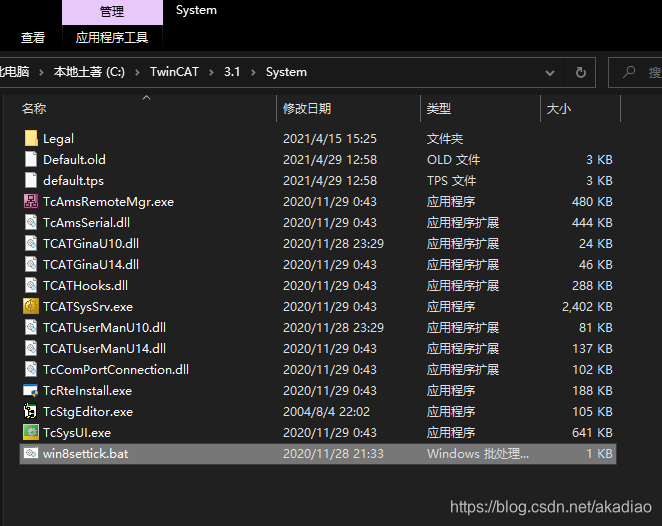662x526 pixels.
Task: Click the 文件夹 type cell
Action: pyautogui.click(x=445, y=138)
